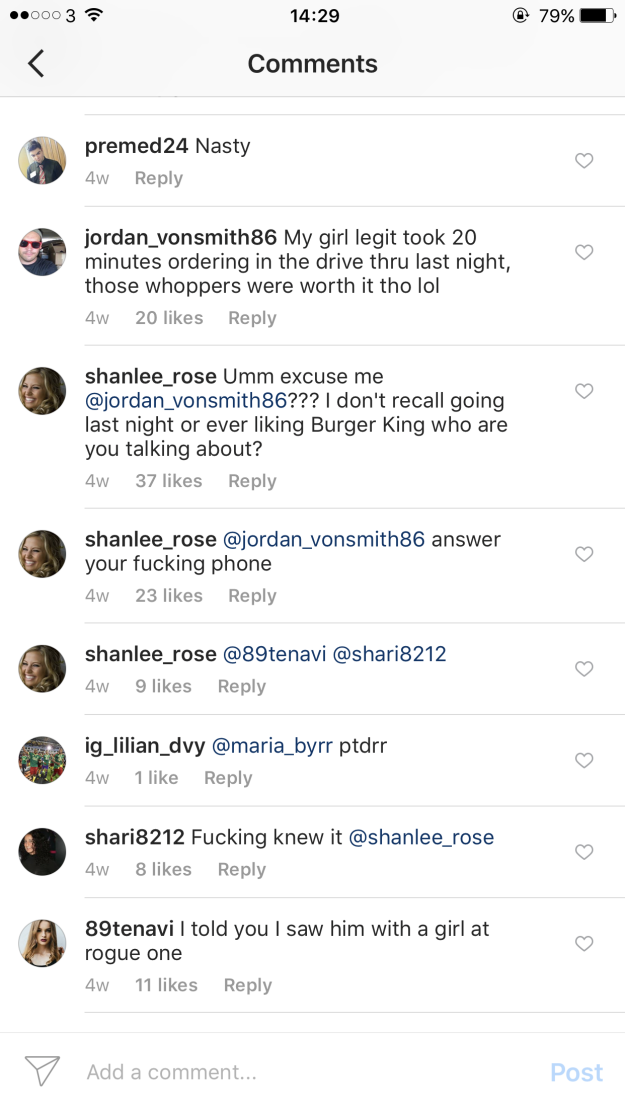
Task: Focus the "Add a comment..." field
Action: pos(300,1072)
